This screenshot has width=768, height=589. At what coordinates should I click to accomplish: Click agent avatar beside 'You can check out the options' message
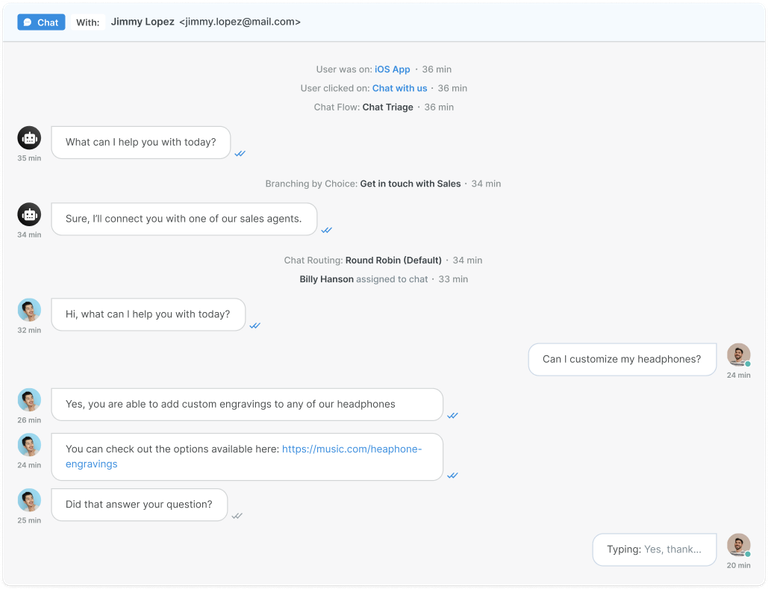pos(29,445)
